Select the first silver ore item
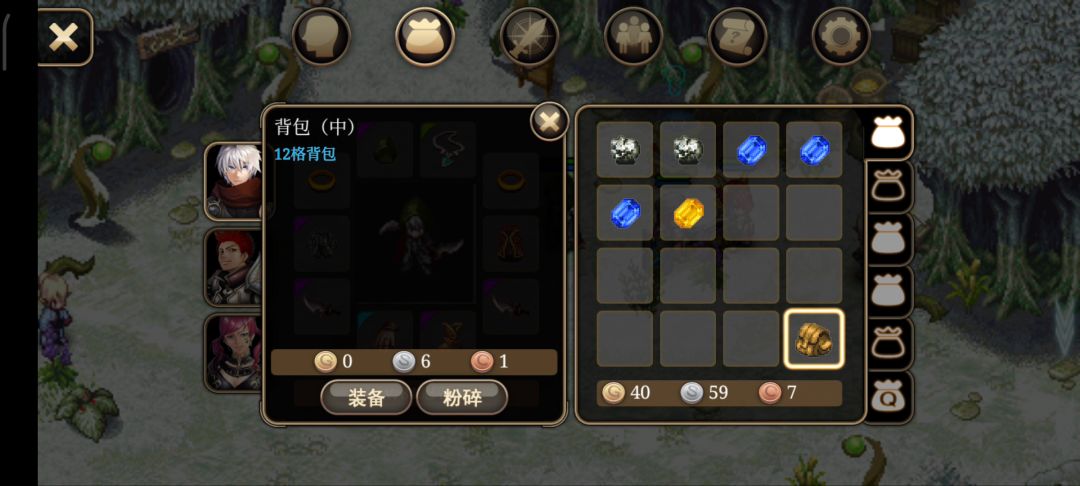The height and width of the screenshot is (486, 1080). tap(625, 149)
